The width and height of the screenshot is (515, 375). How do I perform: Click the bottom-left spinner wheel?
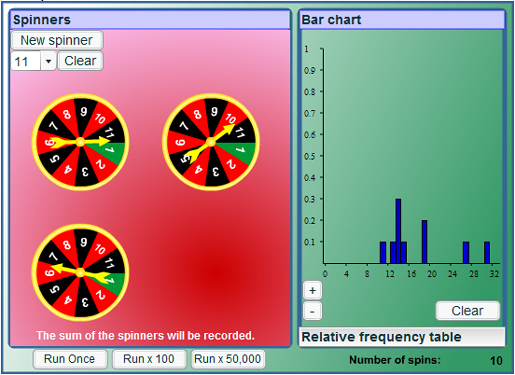tap(80, 273)
